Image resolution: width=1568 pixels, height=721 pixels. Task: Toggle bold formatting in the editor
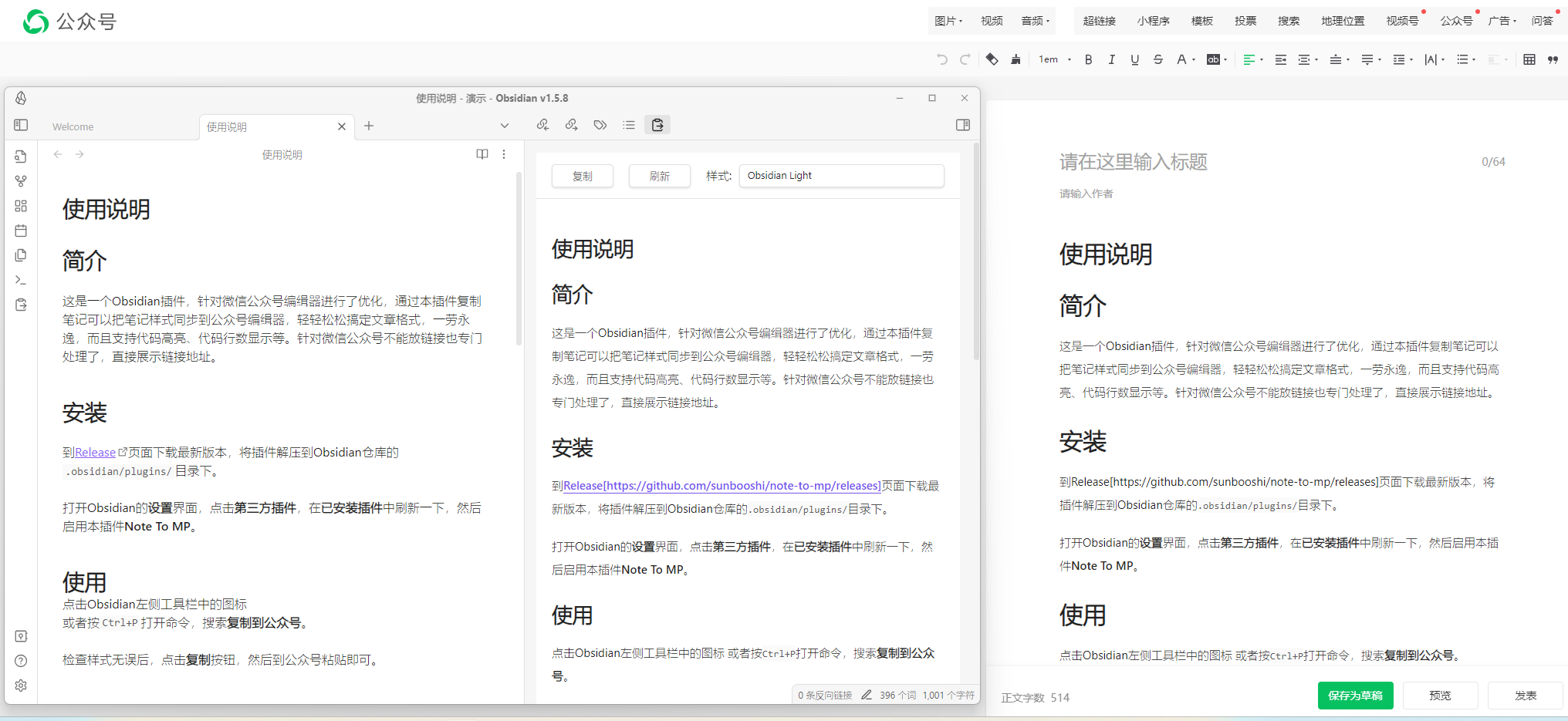pos(1088,59)
